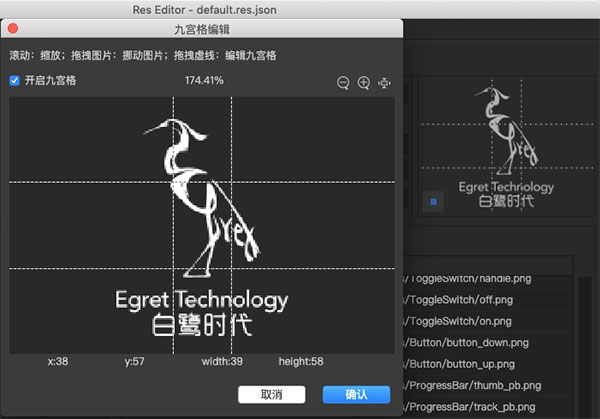Select Button/button_up.png in the resource list
Screen dimensions: 600x419
tap(460, 364)
